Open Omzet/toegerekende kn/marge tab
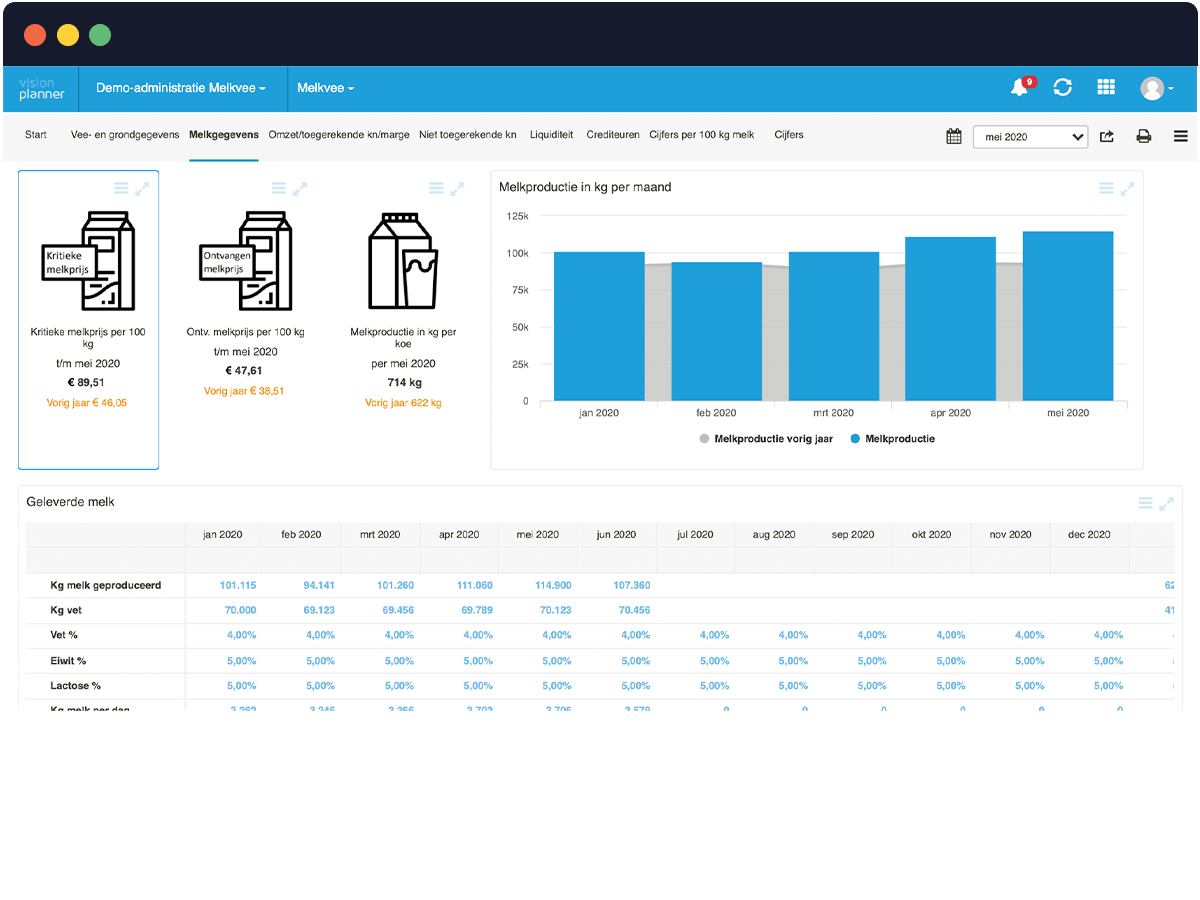 point(339,134)
